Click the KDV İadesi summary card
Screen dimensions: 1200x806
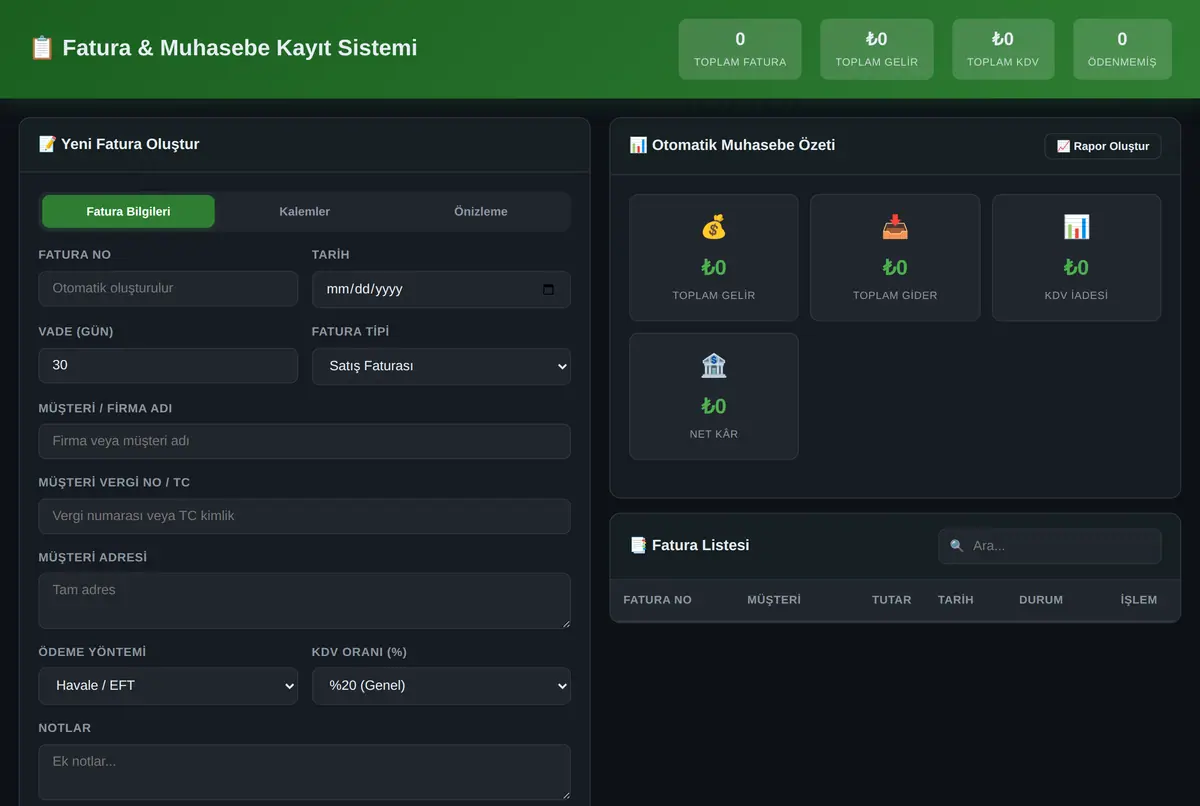tap(1076, 258)
